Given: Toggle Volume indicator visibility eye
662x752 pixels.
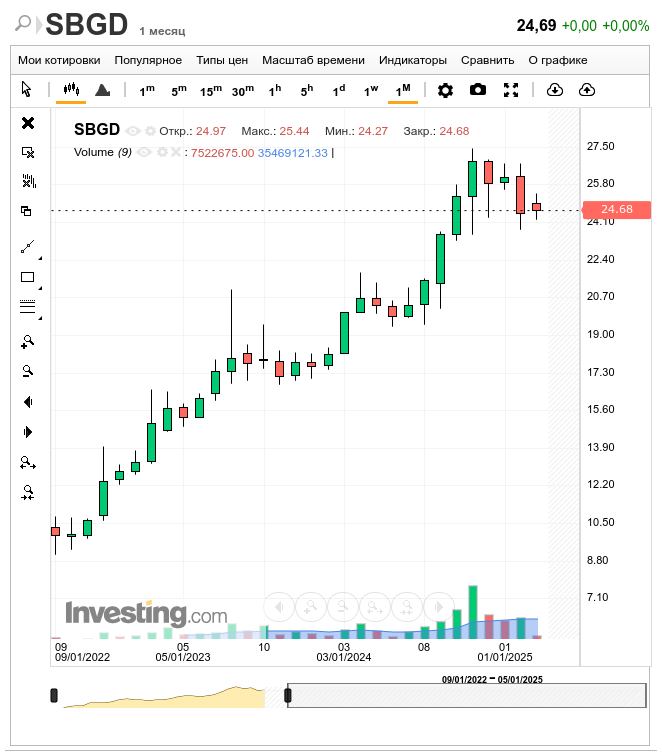Looking at the screenshot, I should 144,153.
